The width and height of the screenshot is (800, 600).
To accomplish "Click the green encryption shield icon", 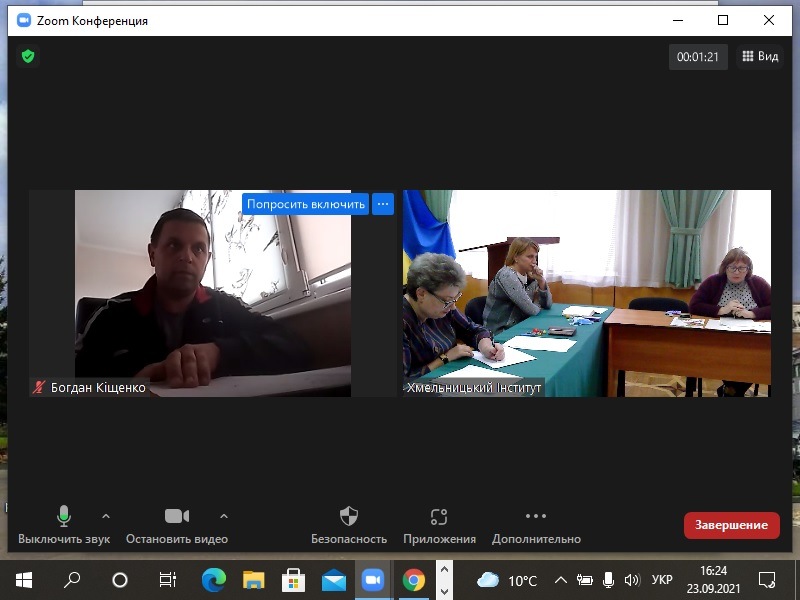I will tap(28, 56).
